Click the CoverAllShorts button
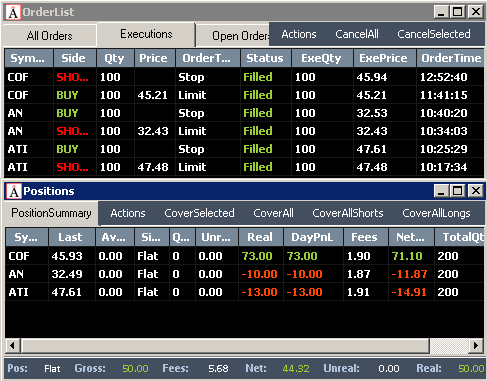The height and width of the screenshot is (381, 487). click(348, 213)
